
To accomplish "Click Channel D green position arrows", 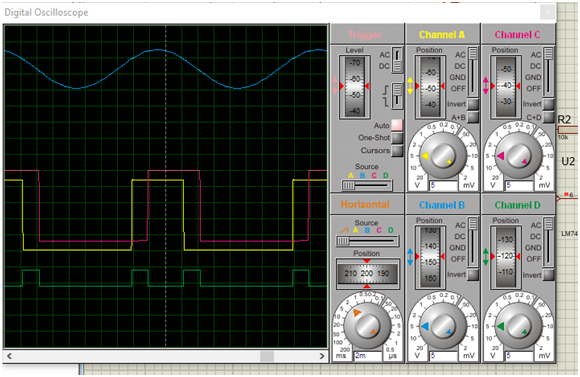I will (486, 256).
